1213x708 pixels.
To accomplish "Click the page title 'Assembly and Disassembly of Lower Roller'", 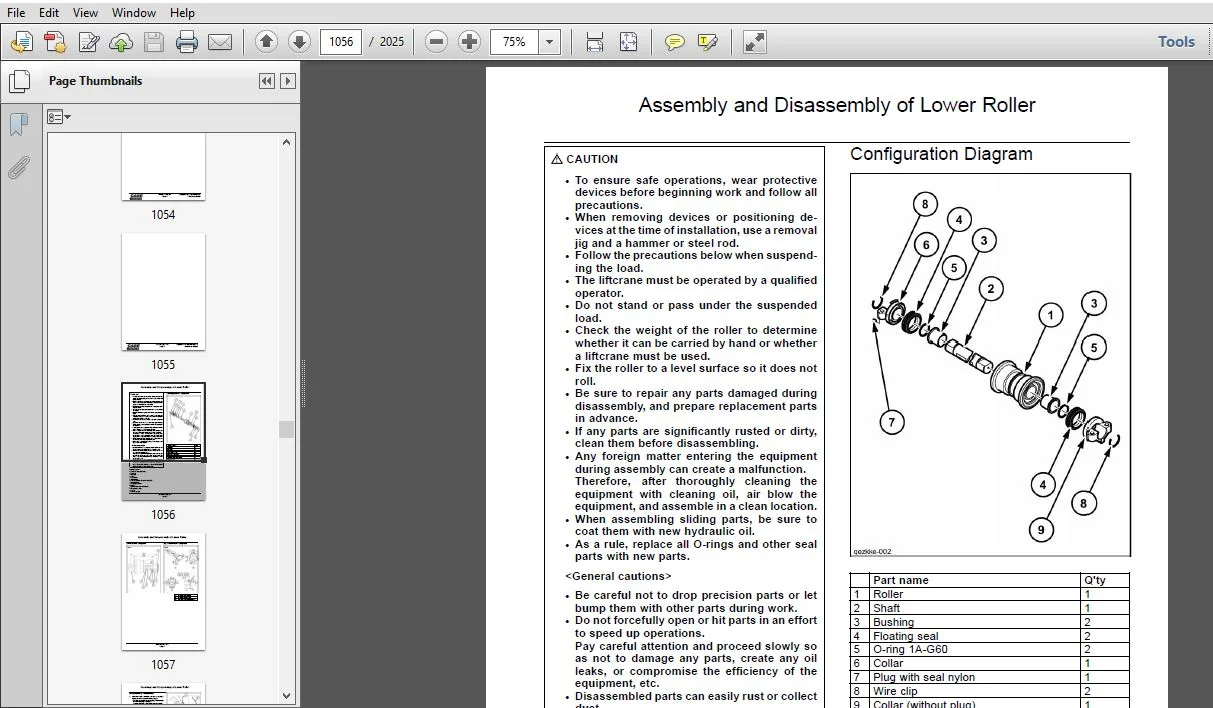I will coord(837,105).
